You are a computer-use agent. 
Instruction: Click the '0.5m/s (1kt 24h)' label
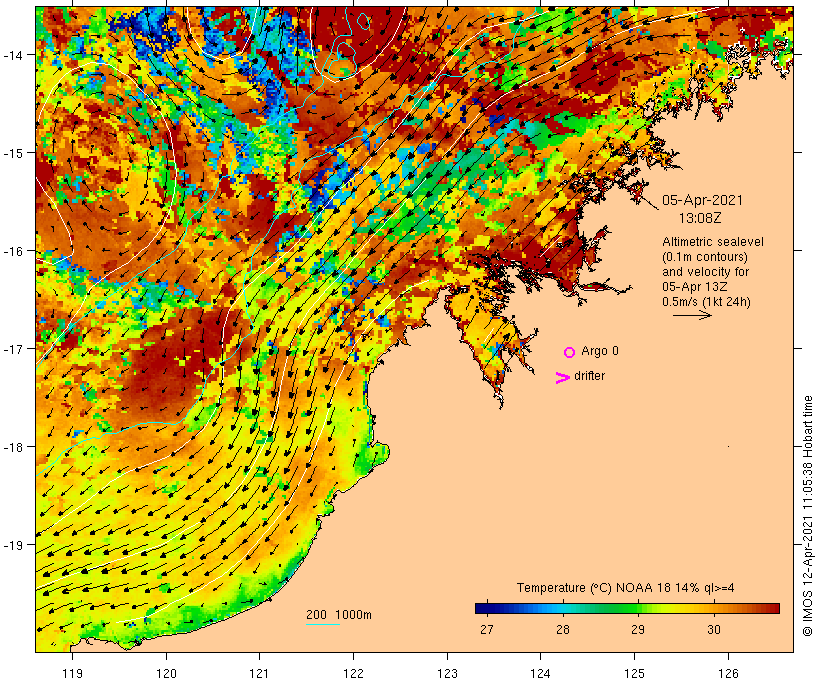(706, 302)
